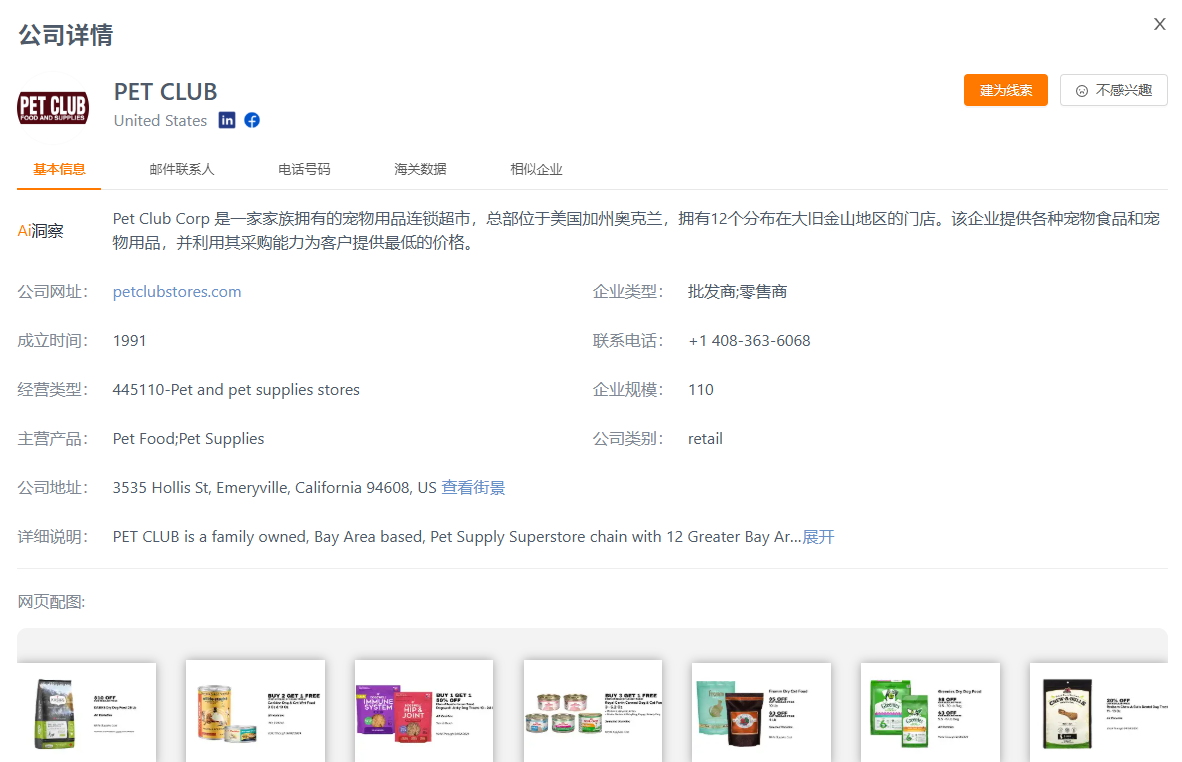Open the PET CLUB Facebook icon
1182x762 pixels.
coord(252,120)
